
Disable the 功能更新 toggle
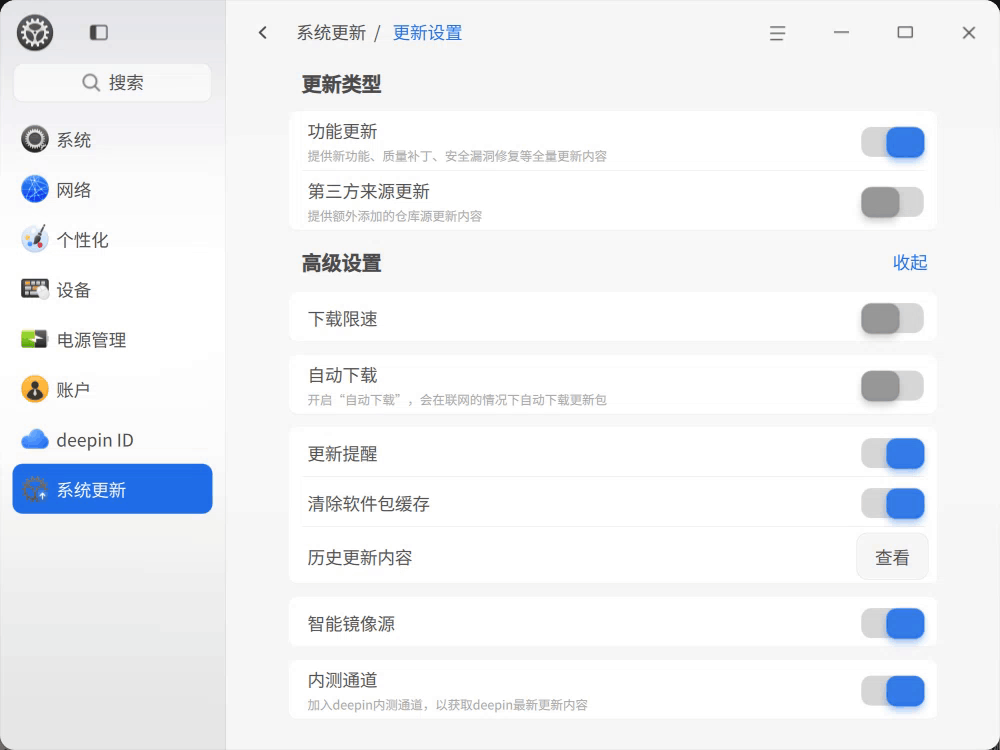point(892,142)
